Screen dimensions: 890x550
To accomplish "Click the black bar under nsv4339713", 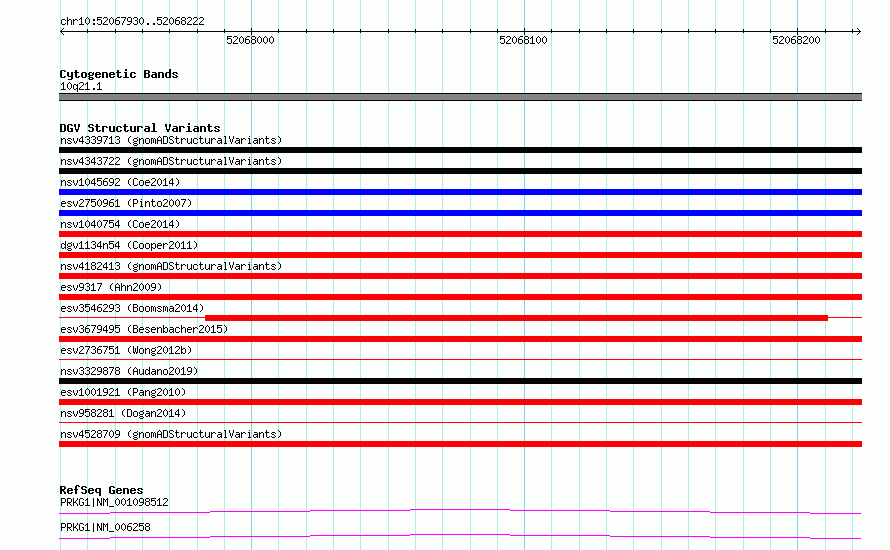I will pyautogui.click(x=460, y=150).
